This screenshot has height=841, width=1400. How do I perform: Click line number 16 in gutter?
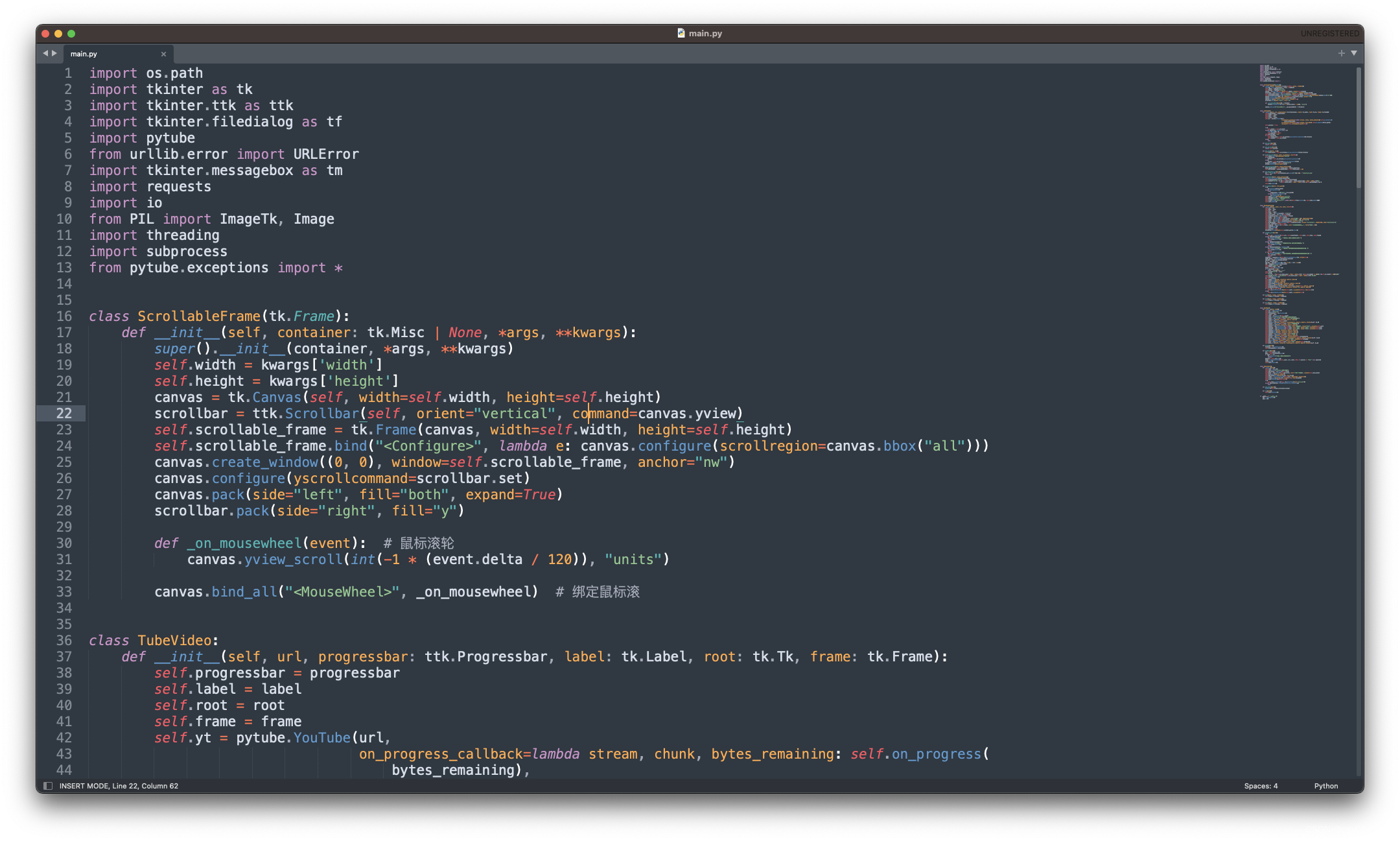pyautogui.click(x=64, y=316)
